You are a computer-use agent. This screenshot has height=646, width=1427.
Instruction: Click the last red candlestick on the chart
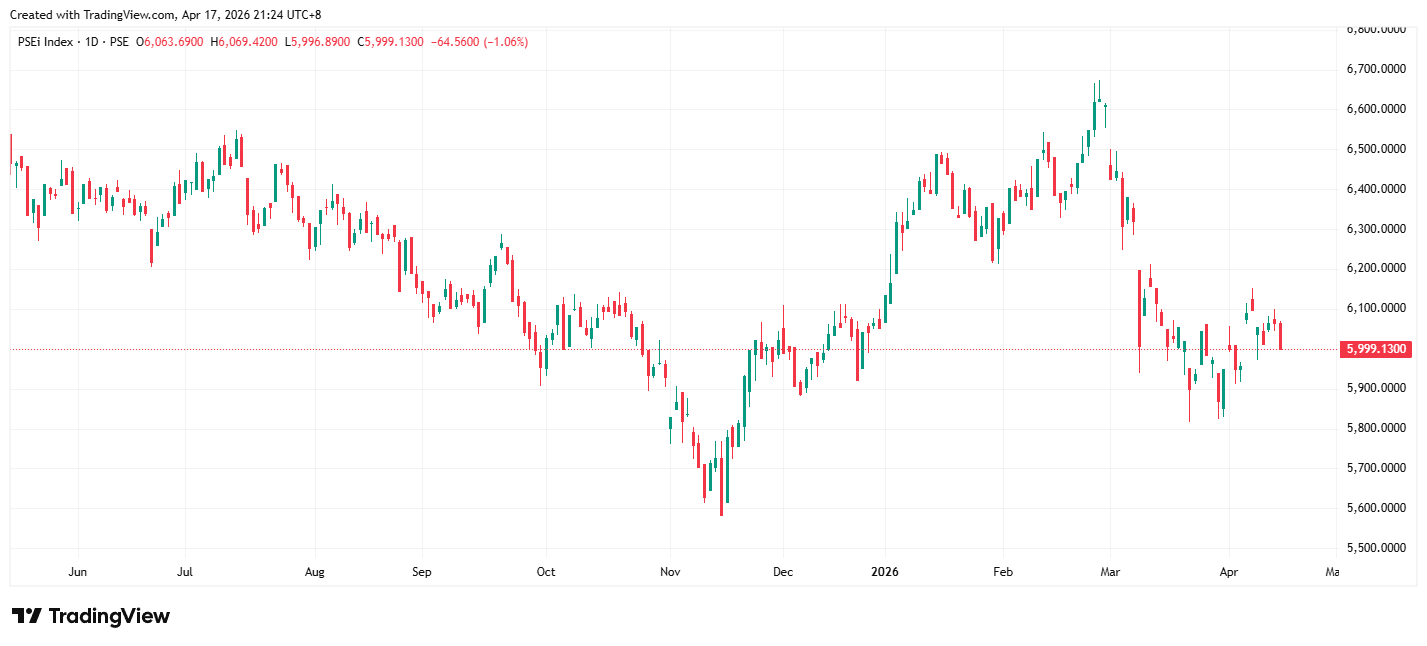[1281, 336]
